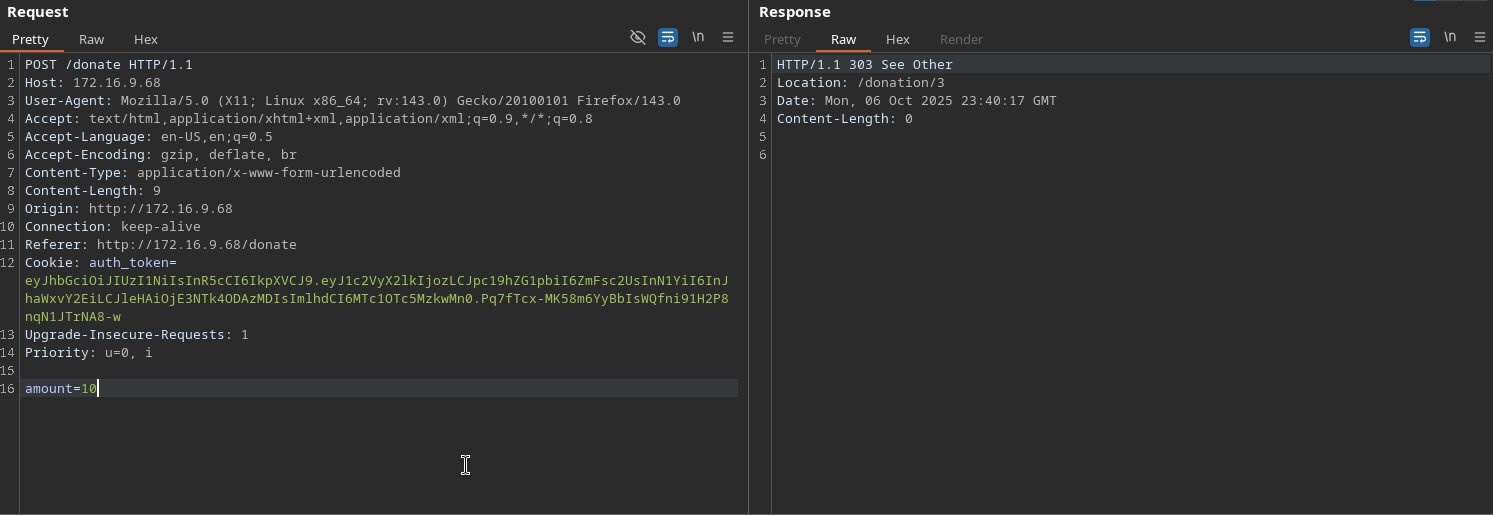
Task: Click the HTTP/1.1 303 See Other status line
Action: [864, 65]
